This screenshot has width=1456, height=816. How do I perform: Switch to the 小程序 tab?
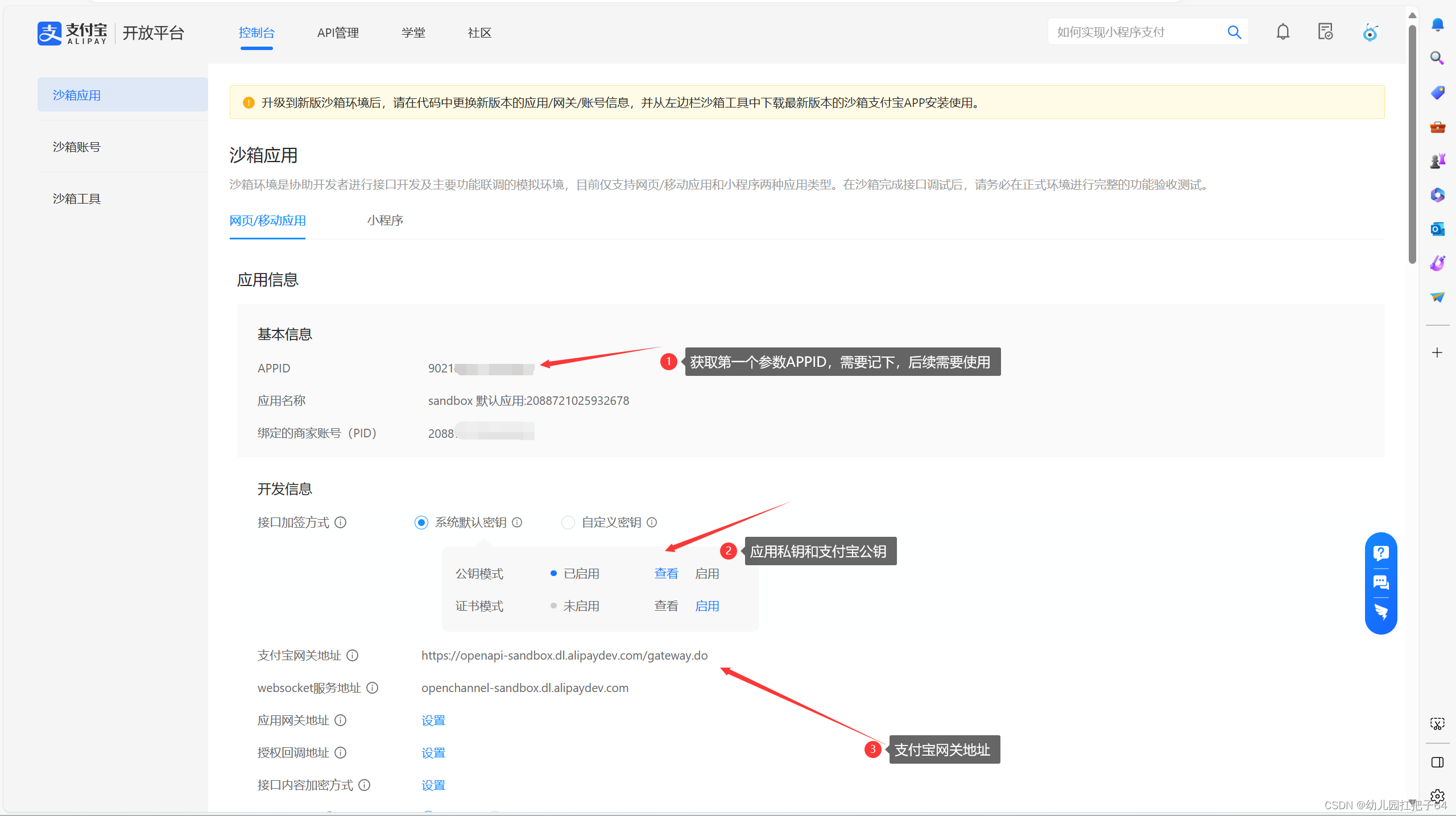point(385,221)
